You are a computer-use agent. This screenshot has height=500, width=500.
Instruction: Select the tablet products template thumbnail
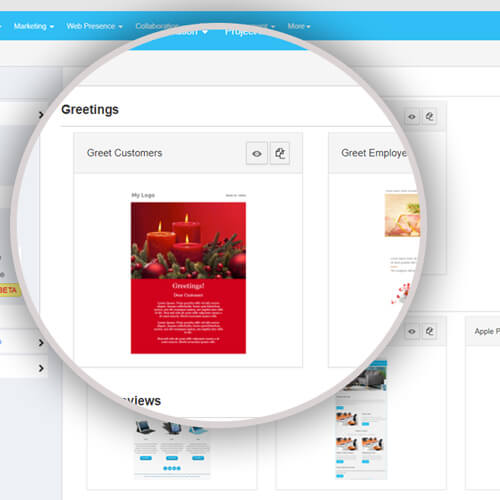tap(172, 448)
